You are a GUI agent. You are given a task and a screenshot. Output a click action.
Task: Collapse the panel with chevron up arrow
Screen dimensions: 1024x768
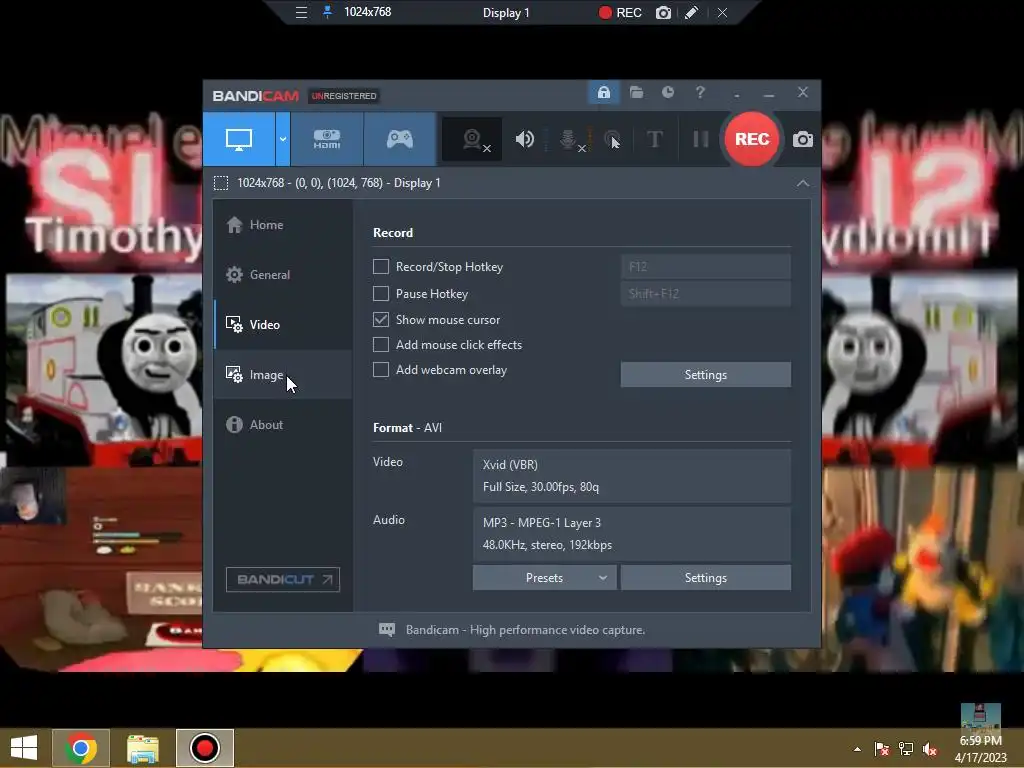803,184
